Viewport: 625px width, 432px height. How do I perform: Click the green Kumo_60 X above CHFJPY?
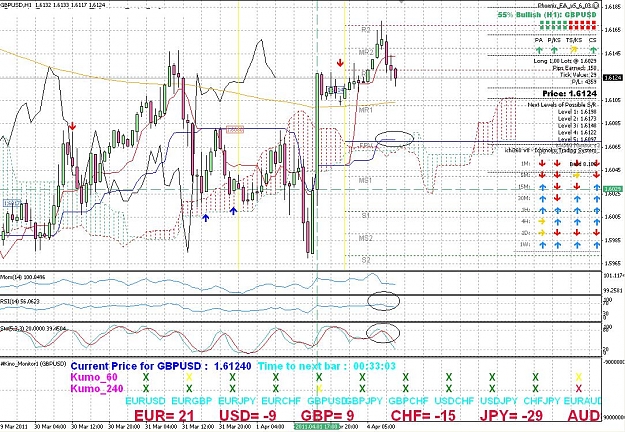click(x=535, y=377)
